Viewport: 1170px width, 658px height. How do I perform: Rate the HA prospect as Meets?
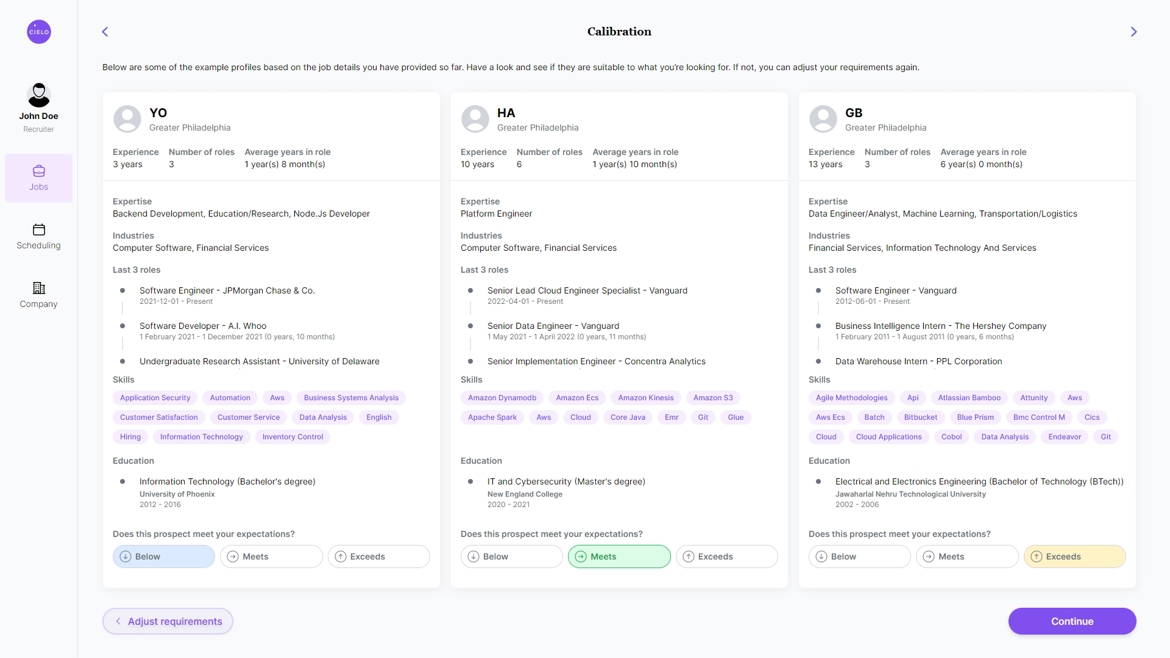(619, 556)
